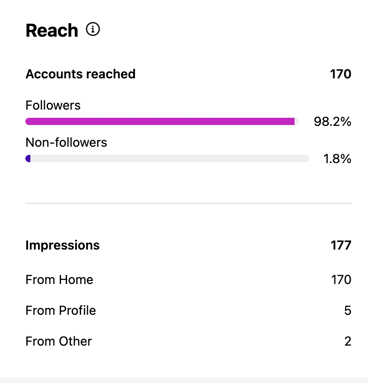368x385 pixels.
Task: Click the 98.2% followers percentage
Action: [x=332, y=122]
